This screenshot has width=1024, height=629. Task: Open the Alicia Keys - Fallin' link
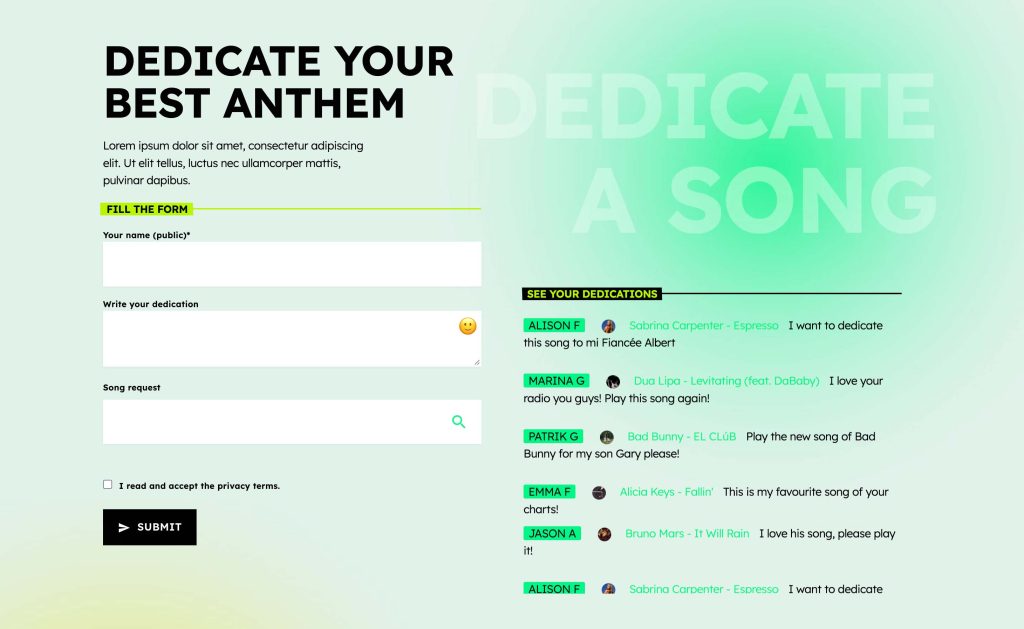tap(668, 491)
